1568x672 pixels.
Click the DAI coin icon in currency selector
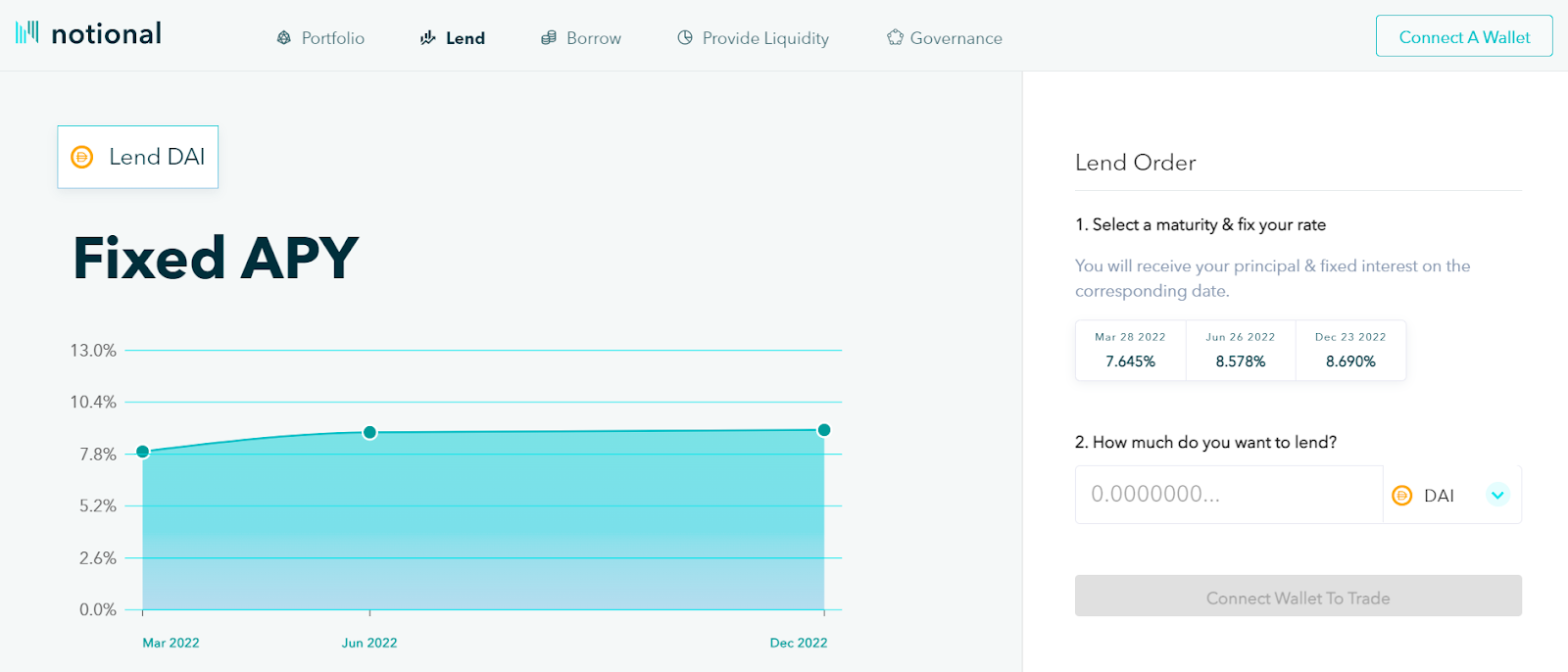pyautogui.click(x=1402, y=495)
